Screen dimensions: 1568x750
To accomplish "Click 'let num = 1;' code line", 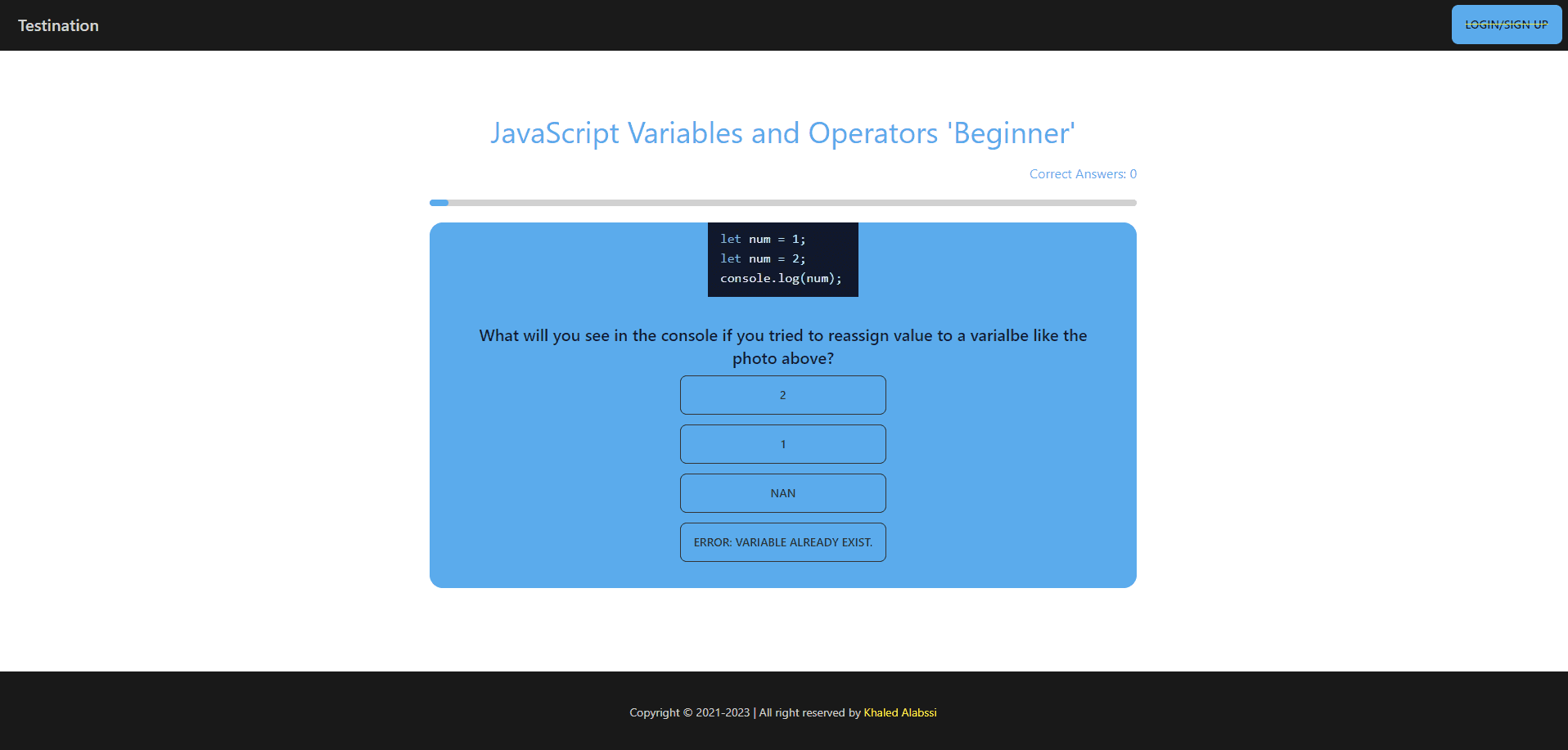I will [x=763, y=239].
